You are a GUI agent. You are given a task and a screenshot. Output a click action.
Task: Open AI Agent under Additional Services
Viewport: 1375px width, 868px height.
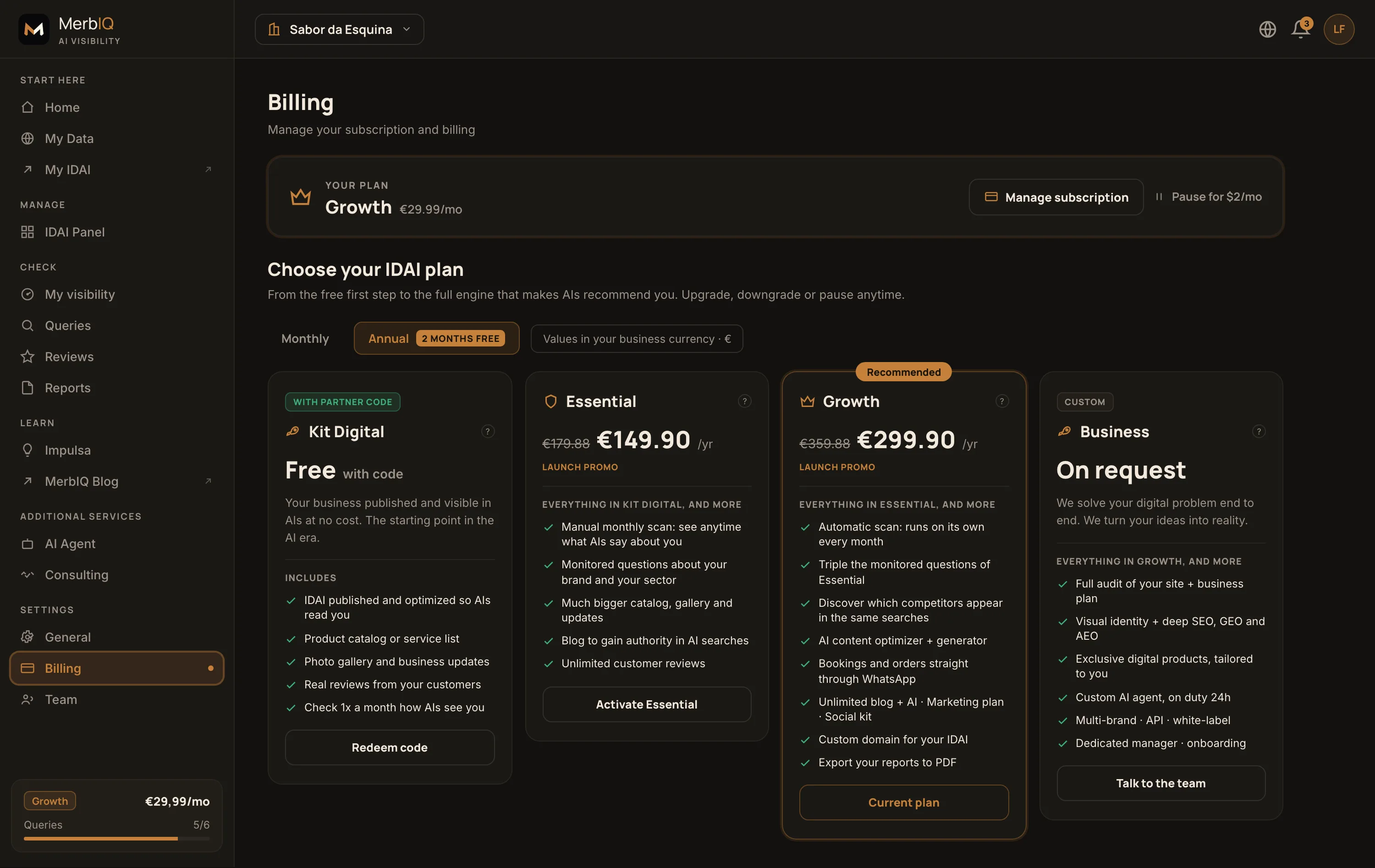click(116, 544)
